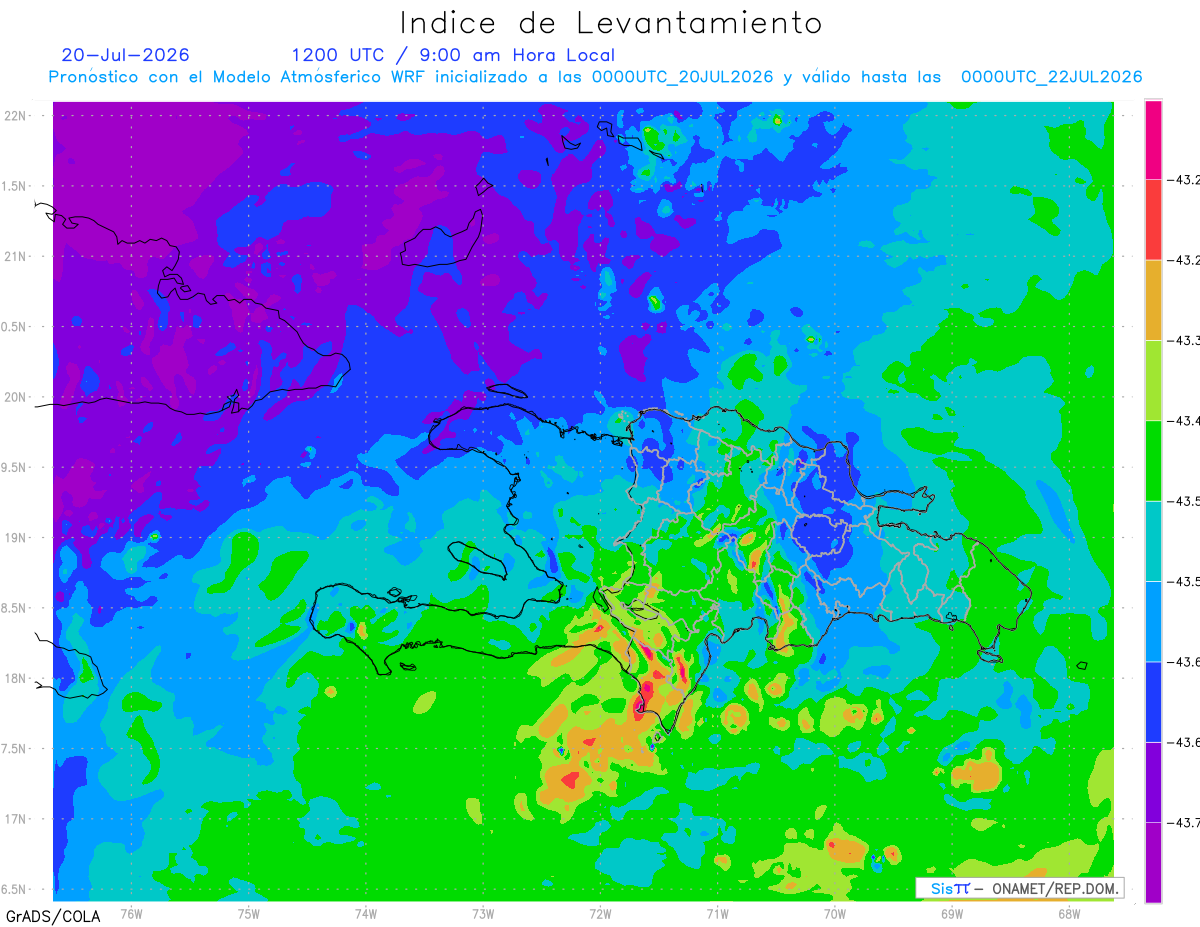Pick the pink swatch topping the color bar
The height and width of the screenshot is (927, 1200).
point(1153,140)
